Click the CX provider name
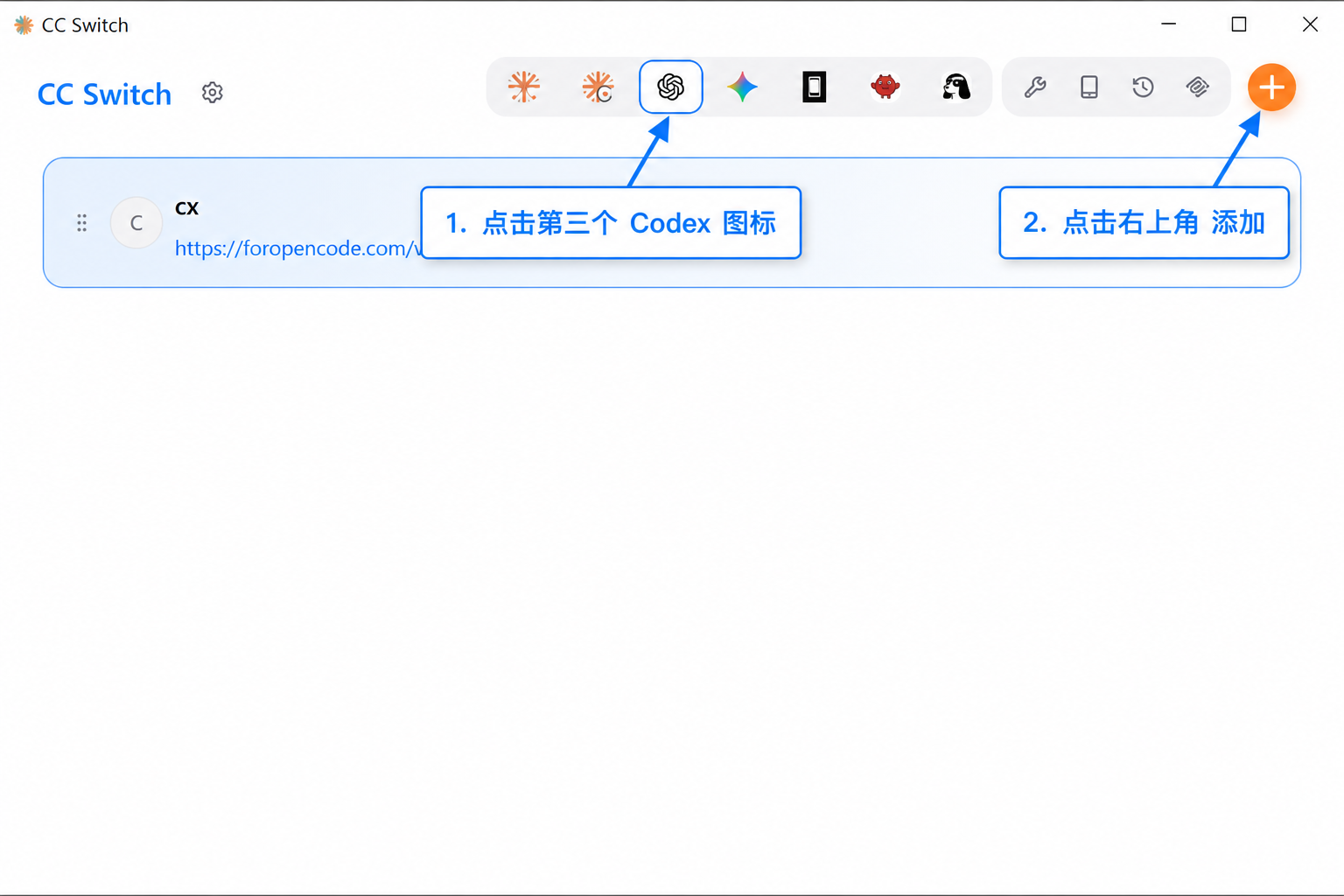The image size is (1344, 896). (187, 208)
